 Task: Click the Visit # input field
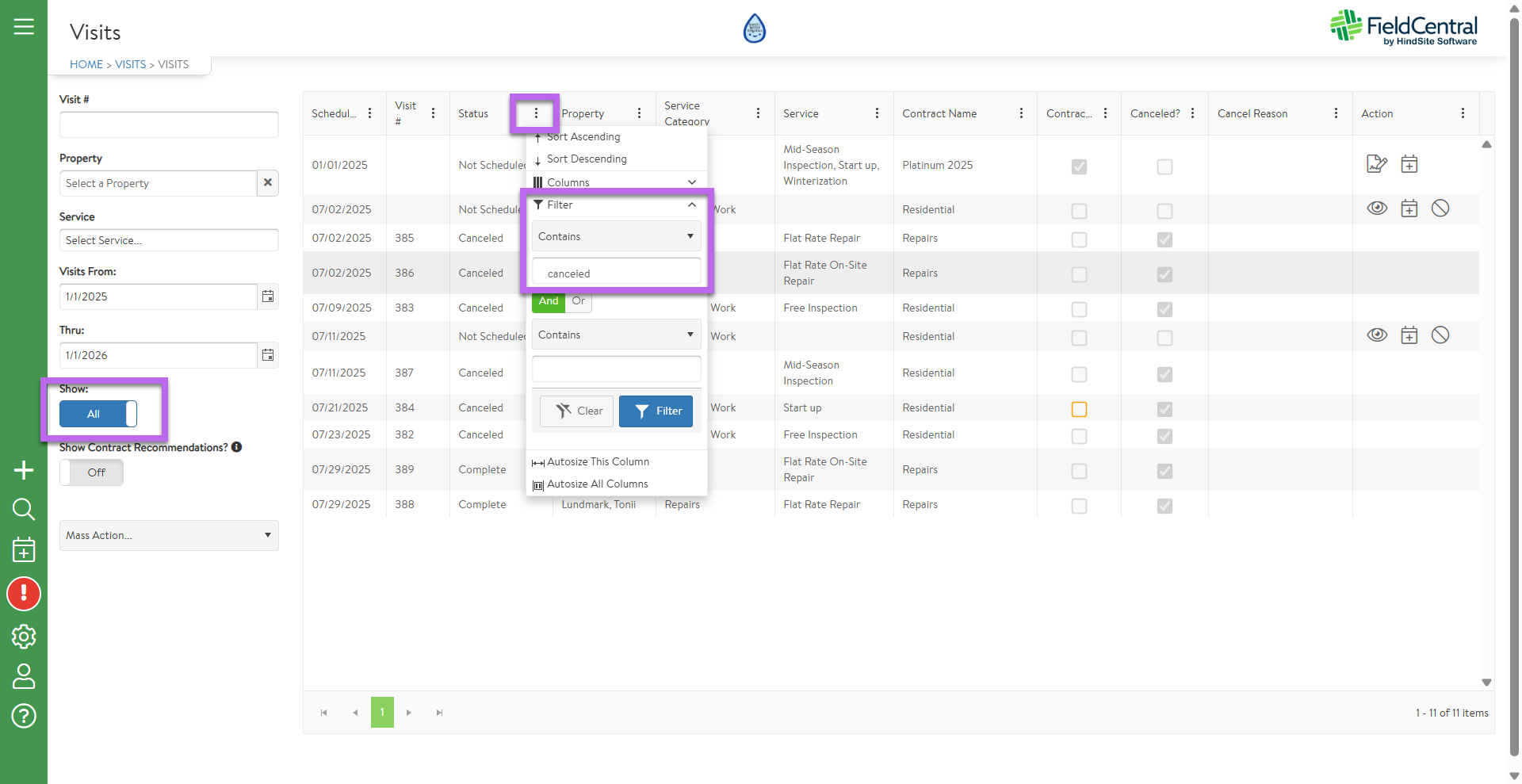pos(169,124)
